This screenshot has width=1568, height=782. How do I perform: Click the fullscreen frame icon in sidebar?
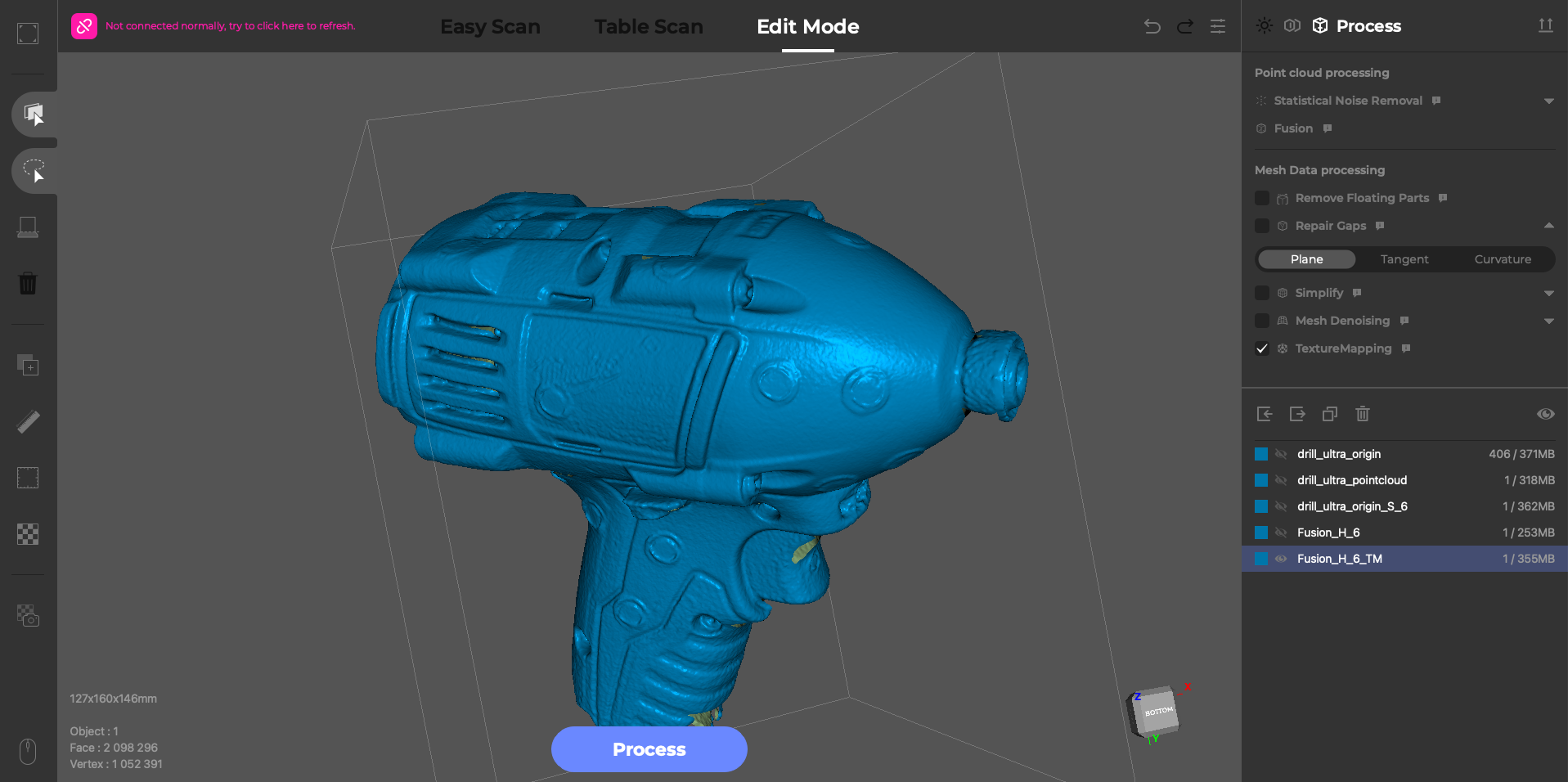[28, 34]
